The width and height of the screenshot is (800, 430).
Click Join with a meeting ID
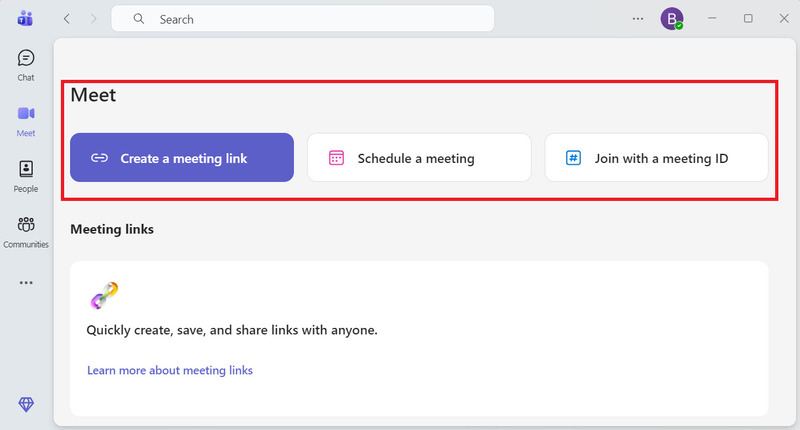(657, 158)
